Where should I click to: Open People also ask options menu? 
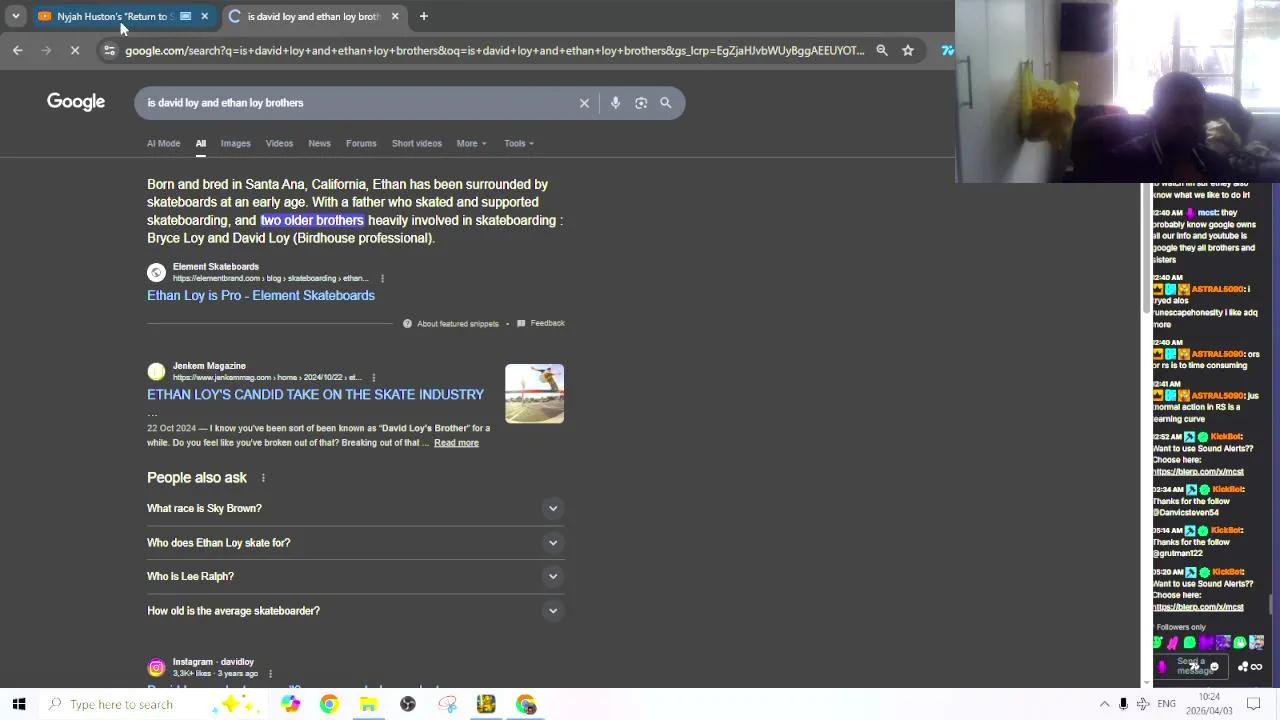pyautogui.click(x=263, y=478)
